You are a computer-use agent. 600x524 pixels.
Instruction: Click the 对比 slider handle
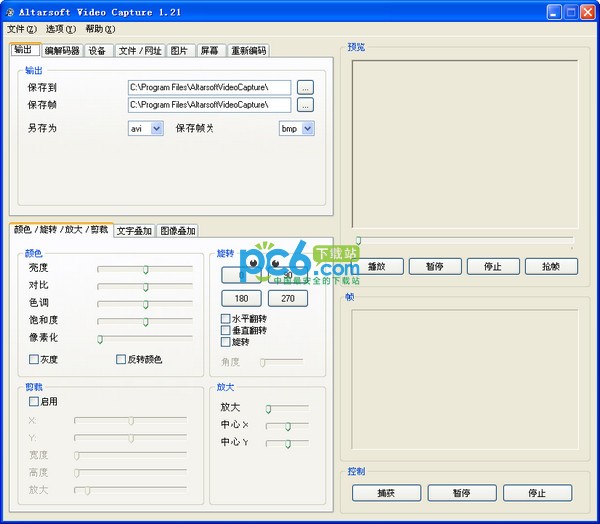[145, 287]
